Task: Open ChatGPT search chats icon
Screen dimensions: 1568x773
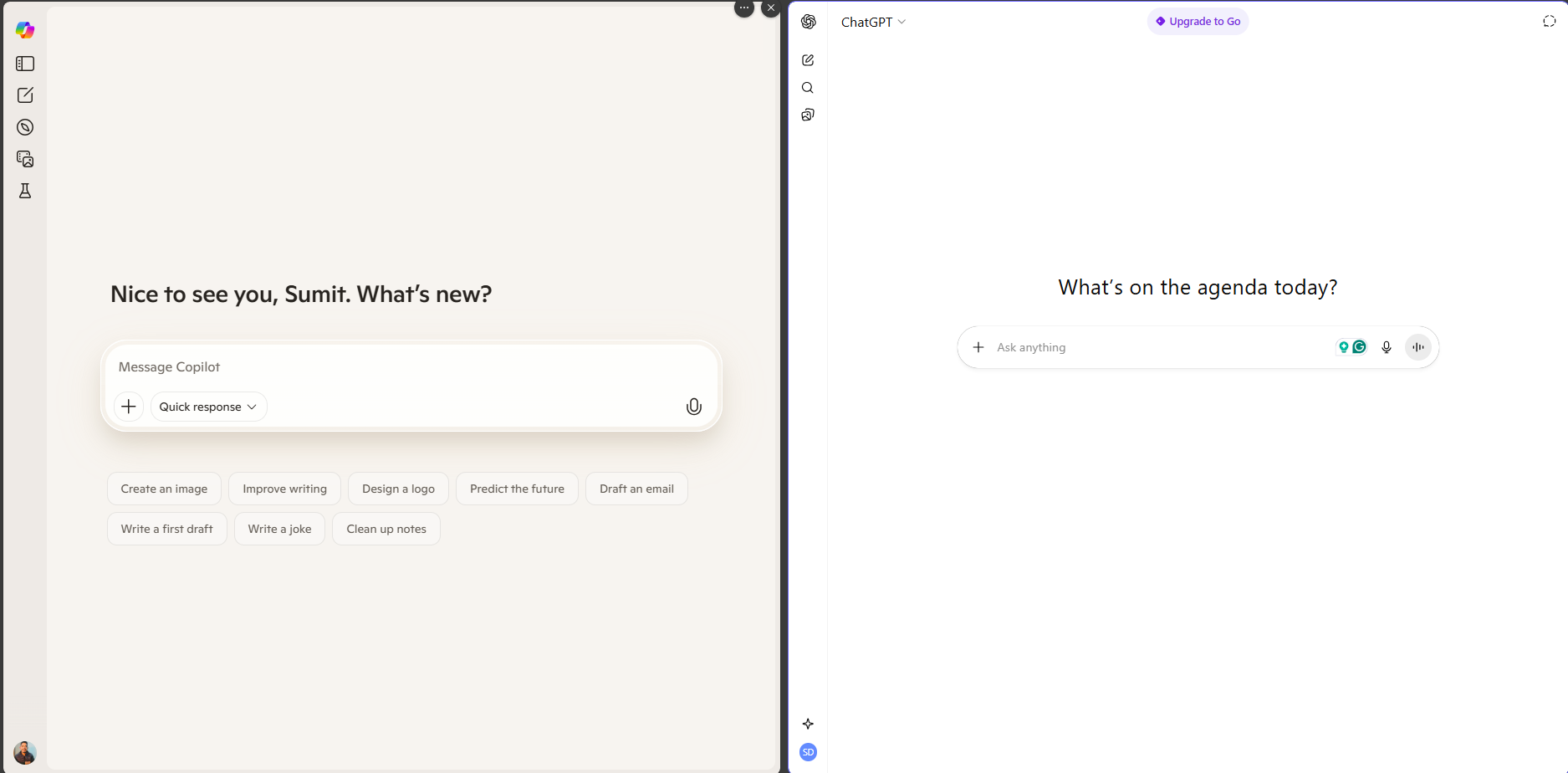Action: pos(808,88)
